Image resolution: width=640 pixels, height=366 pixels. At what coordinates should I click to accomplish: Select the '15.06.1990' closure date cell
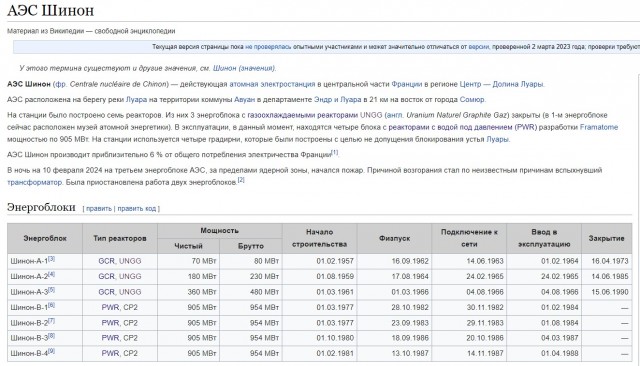pyautogui.click(x=607, y=292)
